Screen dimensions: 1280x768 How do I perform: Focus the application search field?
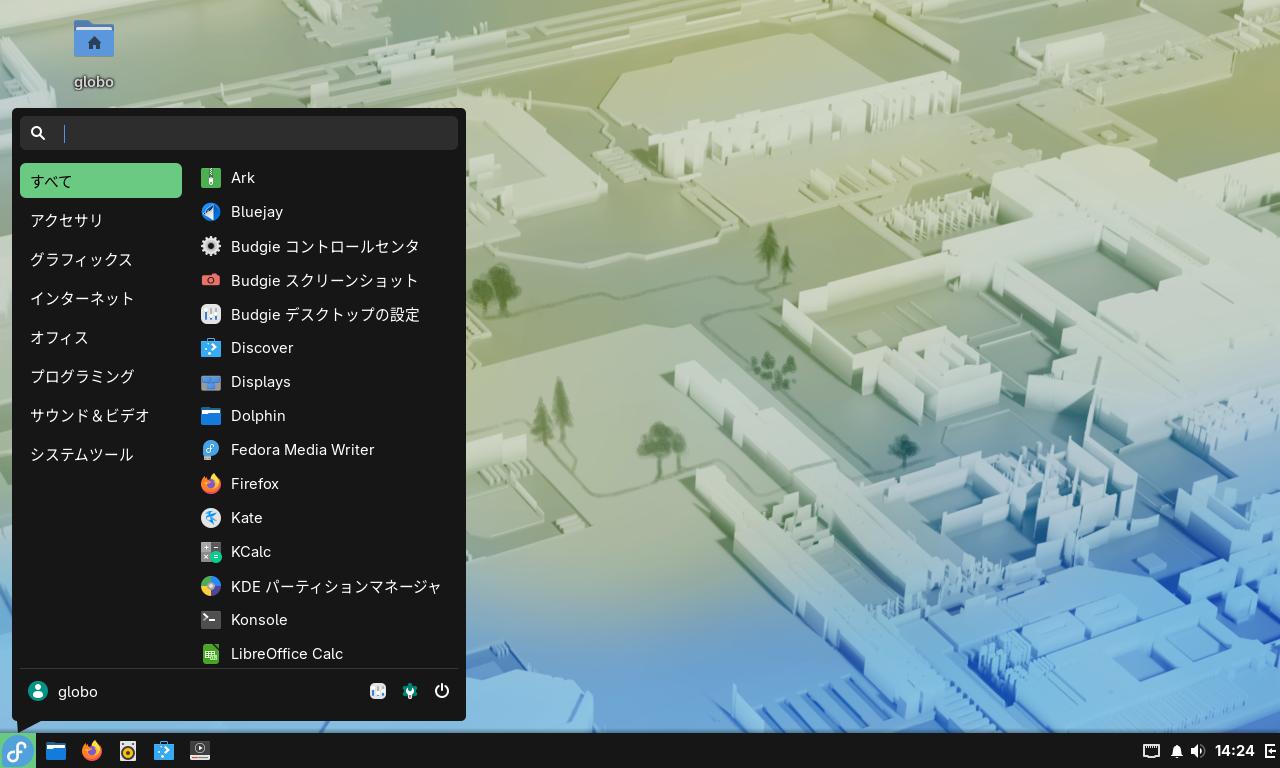click(255, 133)
